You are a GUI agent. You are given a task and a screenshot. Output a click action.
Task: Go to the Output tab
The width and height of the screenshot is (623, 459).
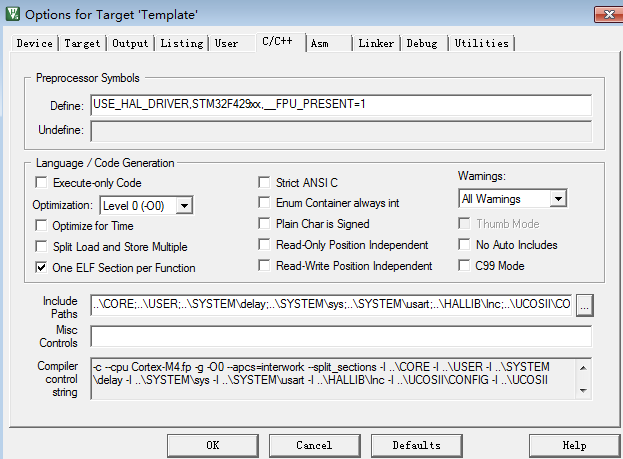(130, 43)
